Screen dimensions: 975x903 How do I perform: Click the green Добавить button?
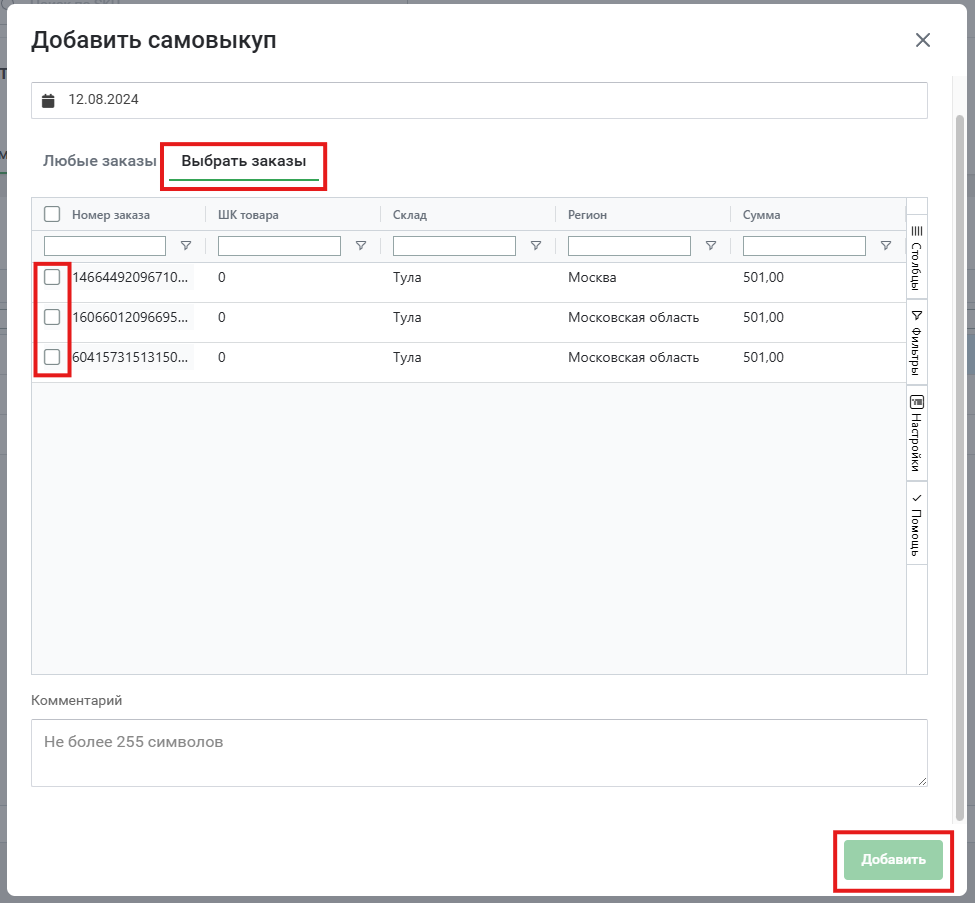(x=893, y=860)
